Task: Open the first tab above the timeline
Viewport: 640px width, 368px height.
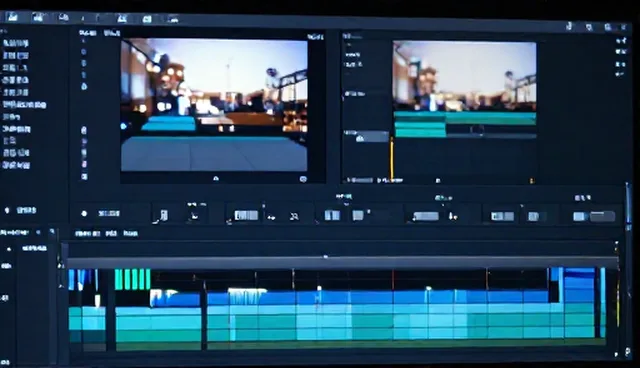Action: [87, 234]
